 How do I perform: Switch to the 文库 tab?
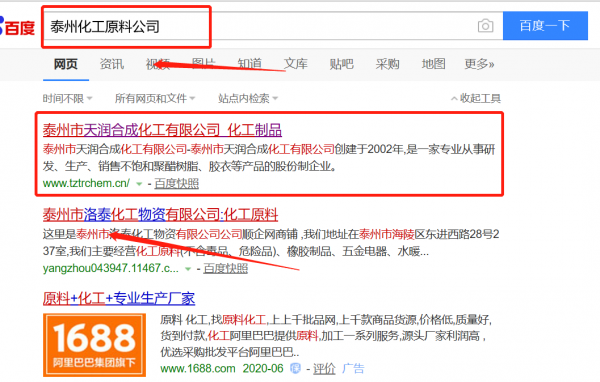[x=295, y=64]
